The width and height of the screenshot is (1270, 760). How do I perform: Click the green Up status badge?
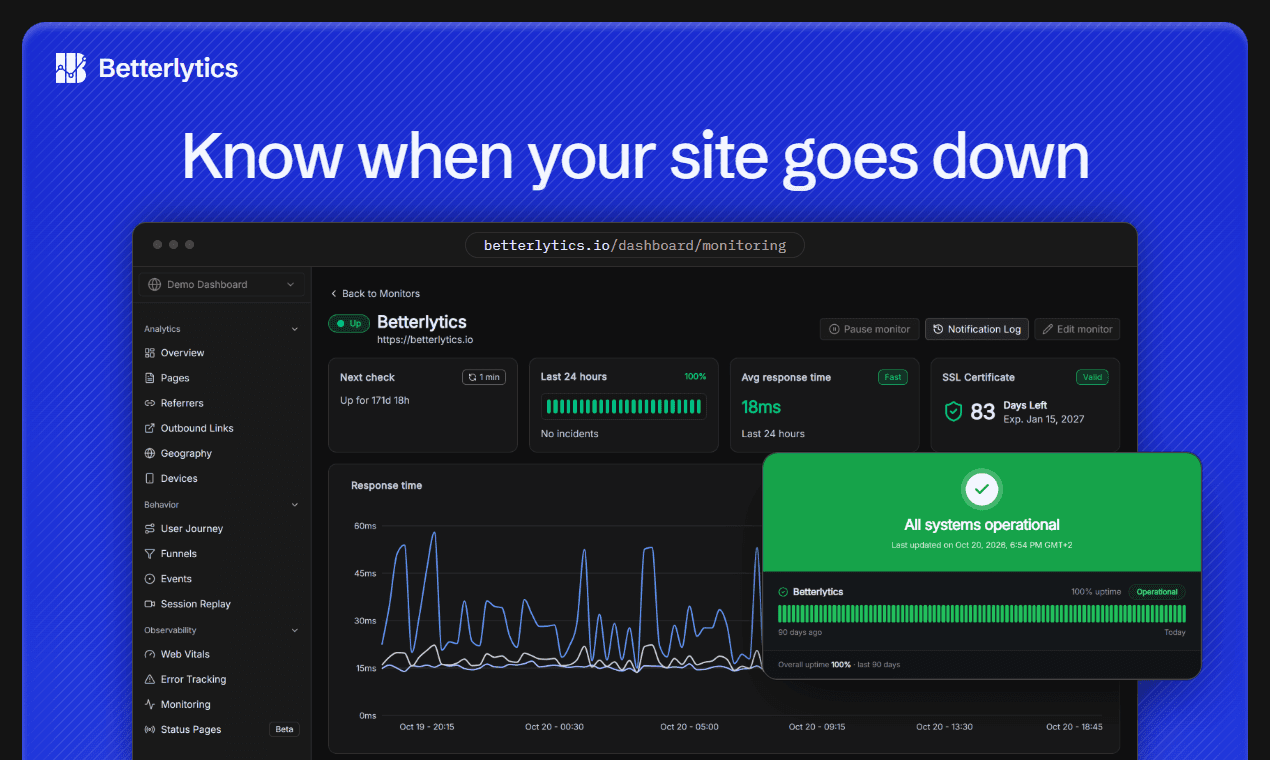click(349, 323)
